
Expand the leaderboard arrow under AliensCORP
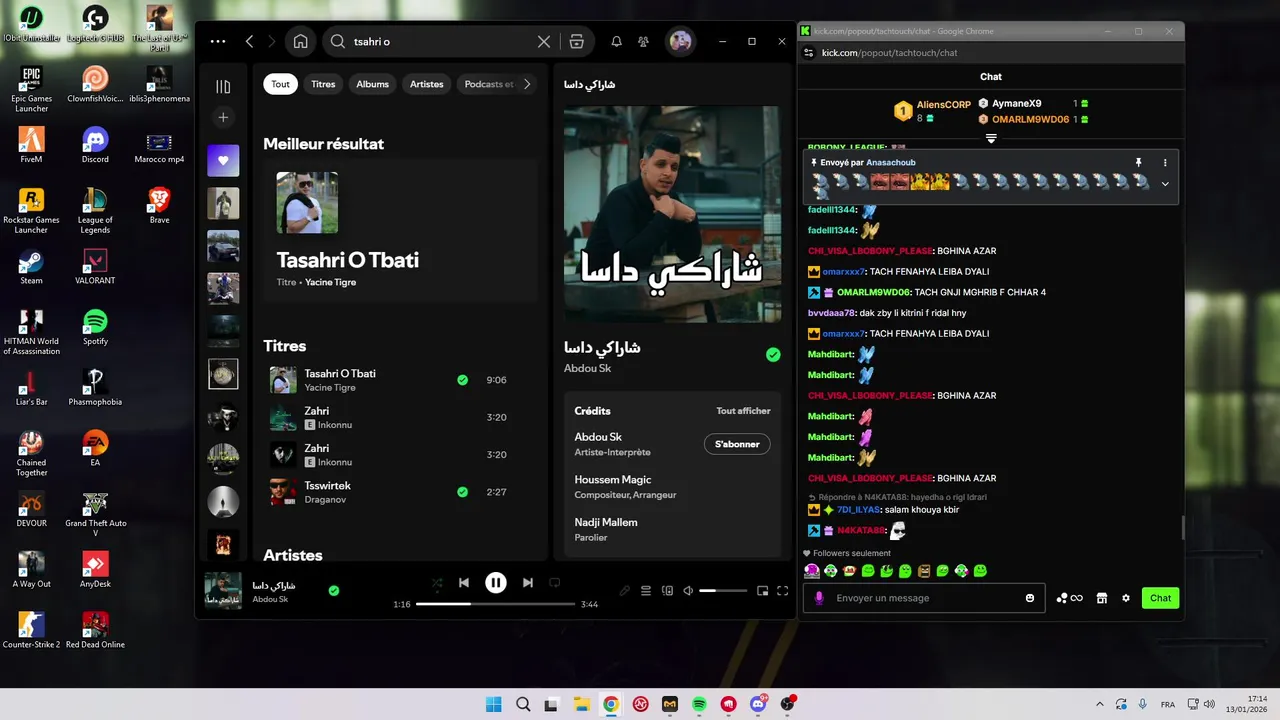[991, 139]
